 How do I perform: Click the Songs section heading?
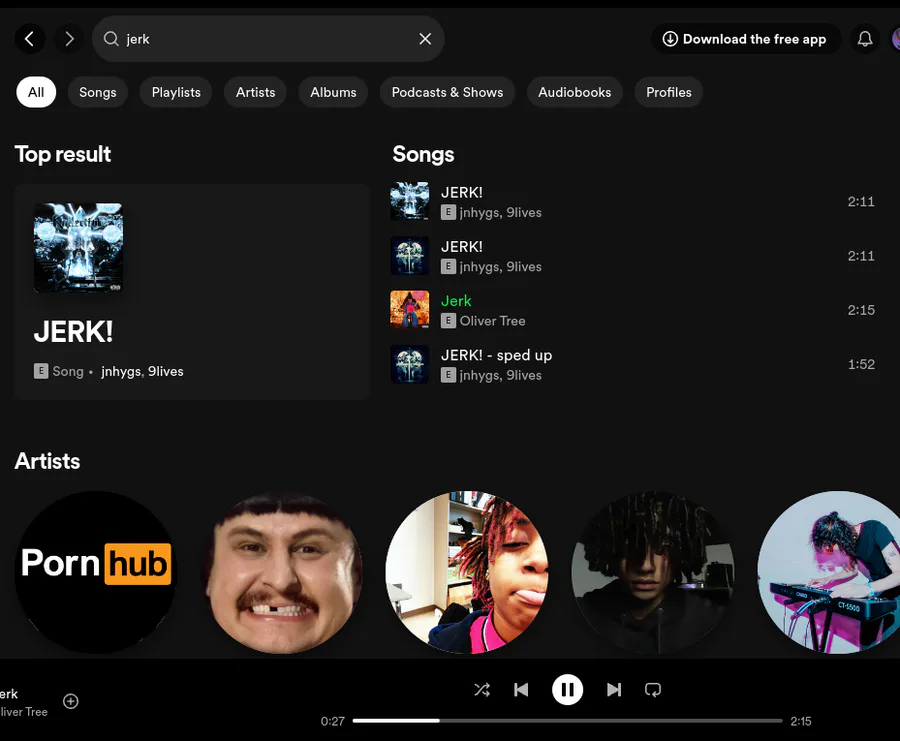(423, 154)
